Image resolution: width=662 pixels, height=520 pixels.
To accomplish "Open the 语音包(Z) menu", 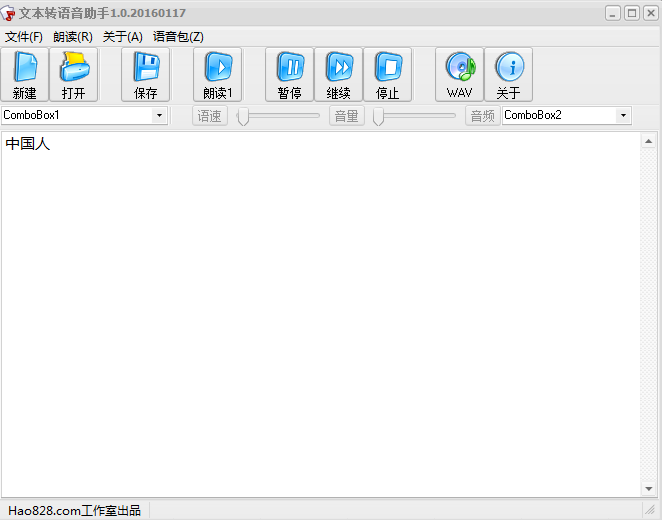I will [178, 37].
